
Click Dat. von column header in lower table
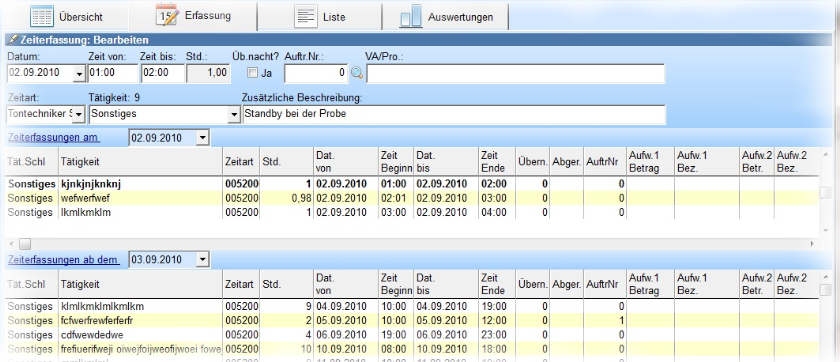(346, 284)
